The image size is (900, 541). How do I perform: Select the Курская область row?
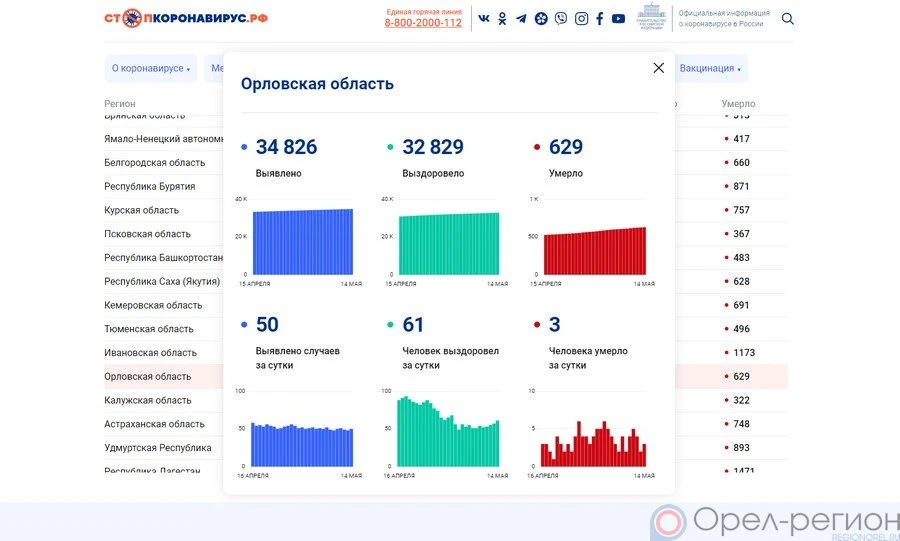[141, 210]
